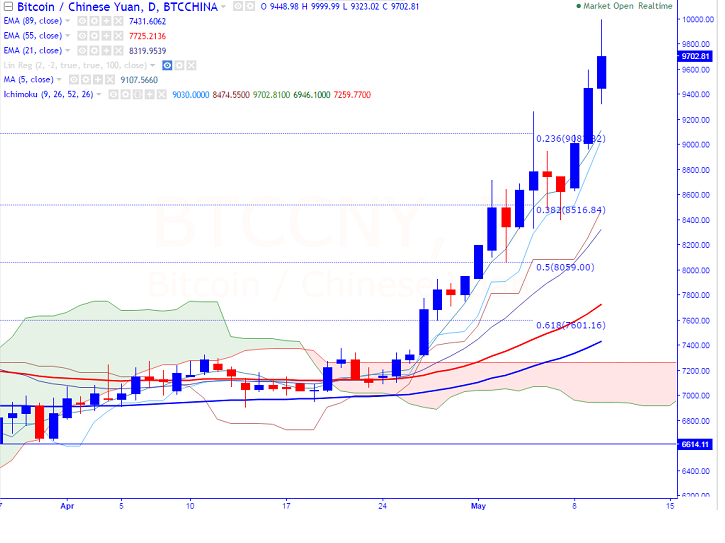This screenshot has width=725, height=543.
Task: Click EMA 55 value 7725.2136
Action: pos(147,36)
